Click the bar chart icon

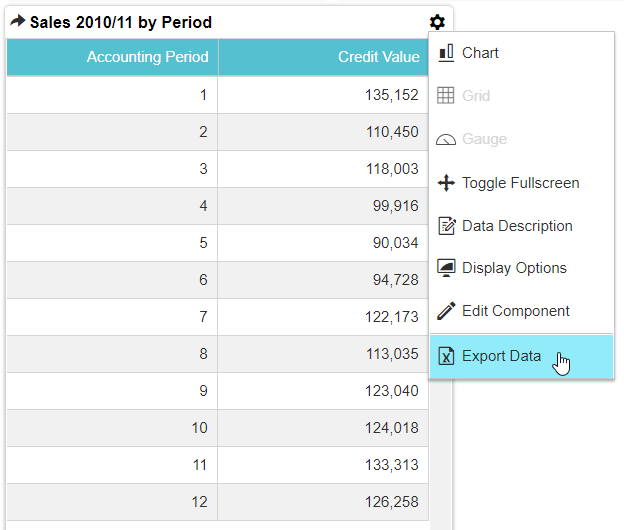coord(446,53)
